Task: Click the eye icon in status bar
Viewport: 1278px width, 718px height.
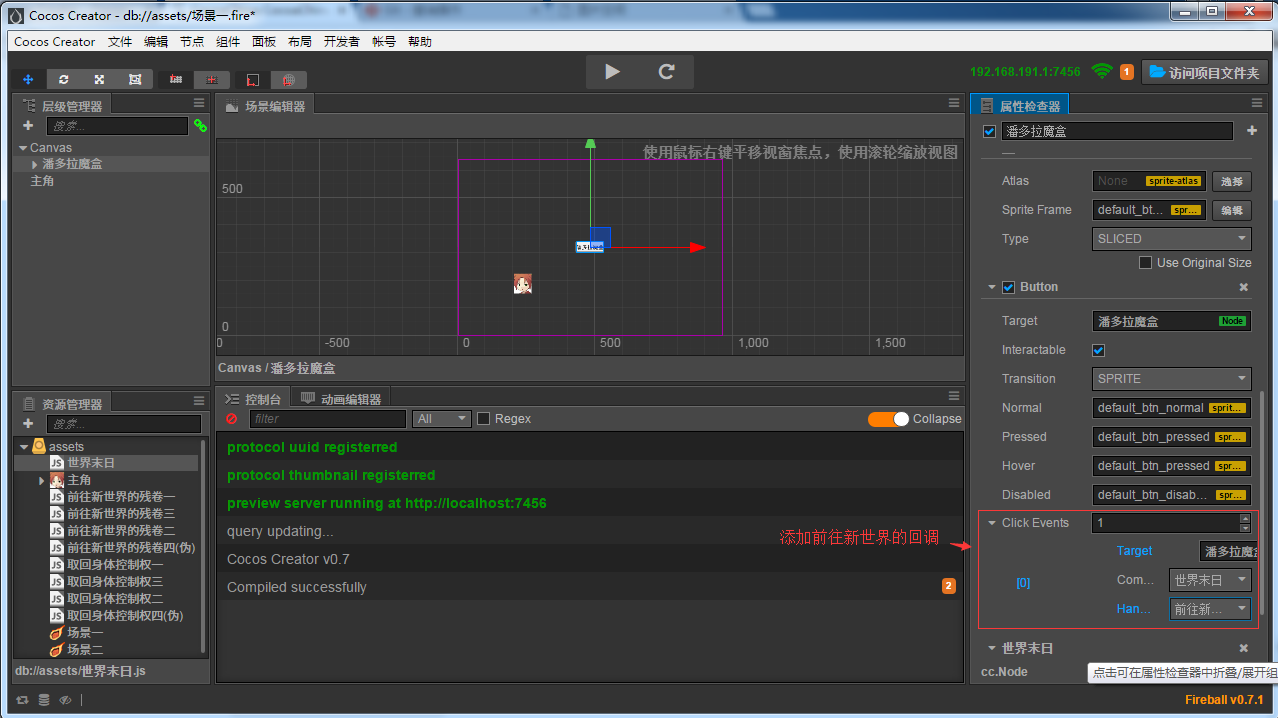Action: point(65,700)
